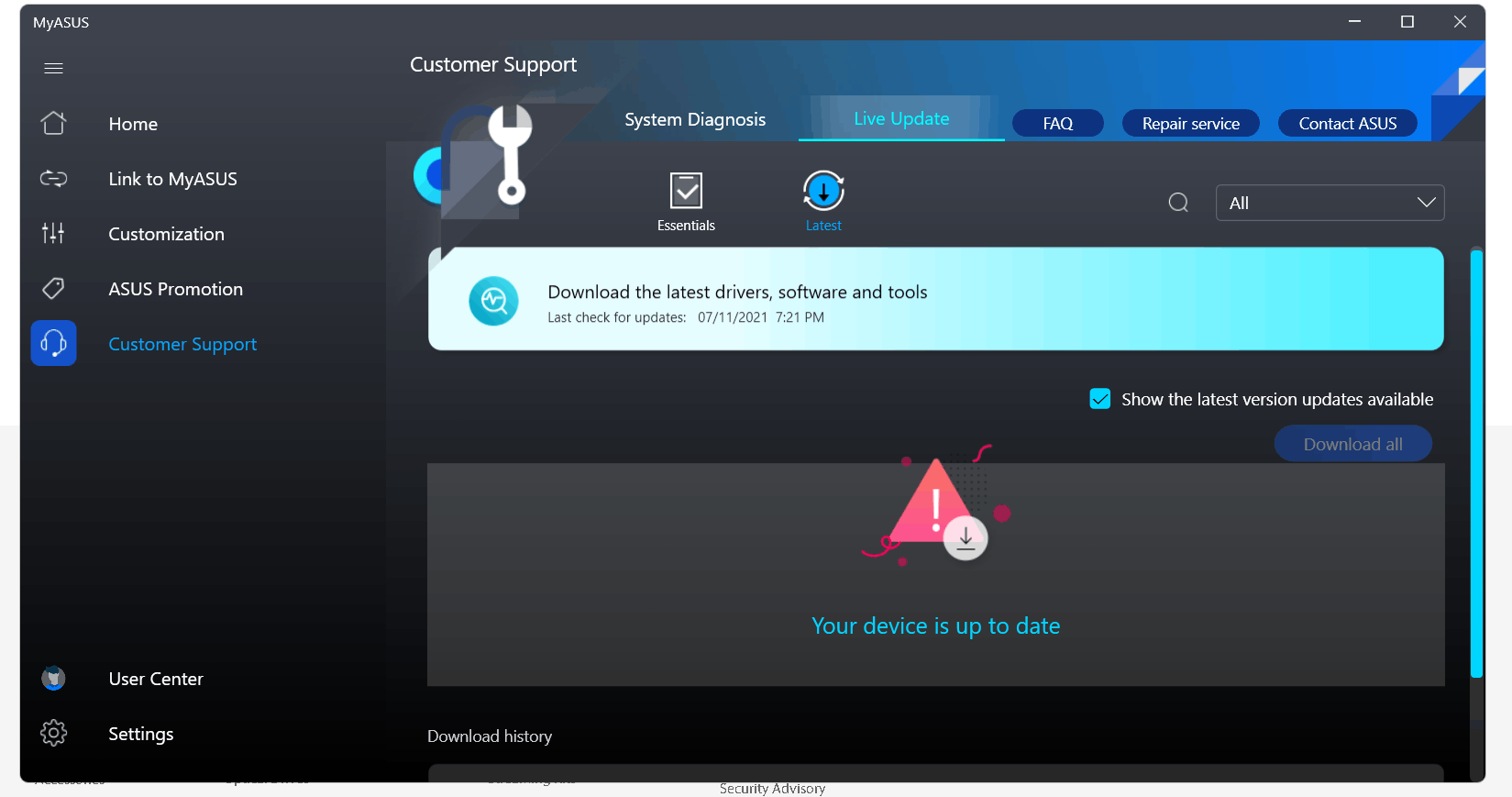Image resolution: width=1512 pixels, height=797 pixels.
Task: Expand the All category dropdown
Action: [1330, 203]
